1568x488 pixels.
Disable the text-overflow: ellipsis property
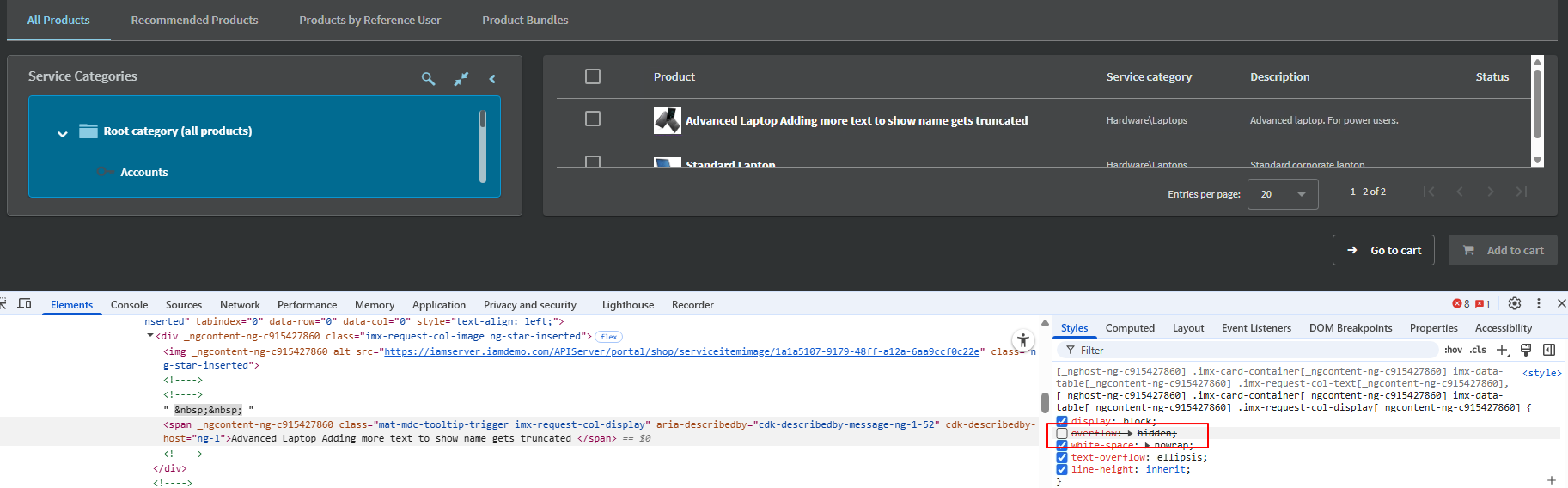[x=1062, y=457]
